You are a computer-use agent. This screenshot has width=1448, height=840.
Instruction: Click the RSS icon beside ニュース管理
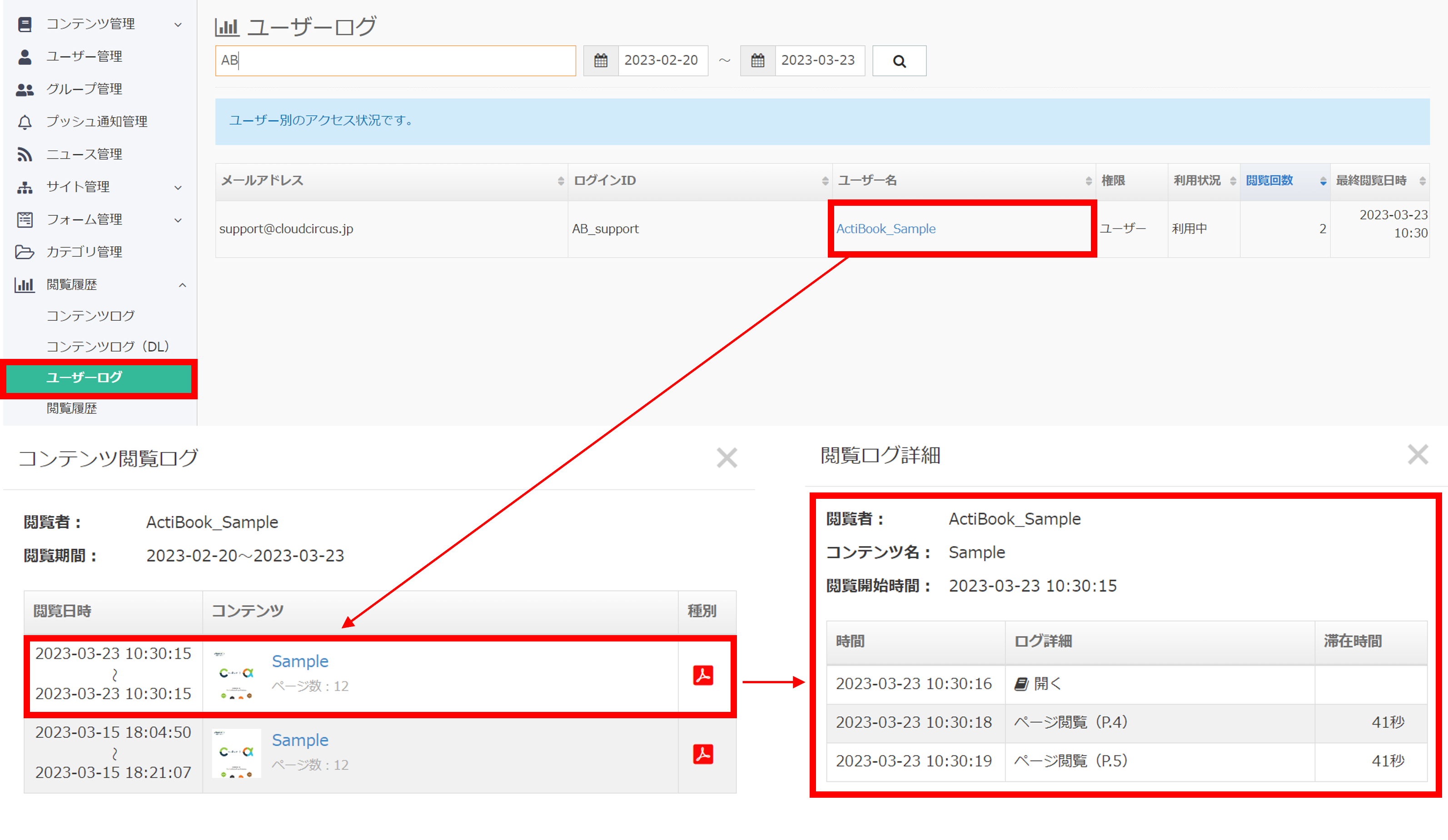click(x=25, y=154)
